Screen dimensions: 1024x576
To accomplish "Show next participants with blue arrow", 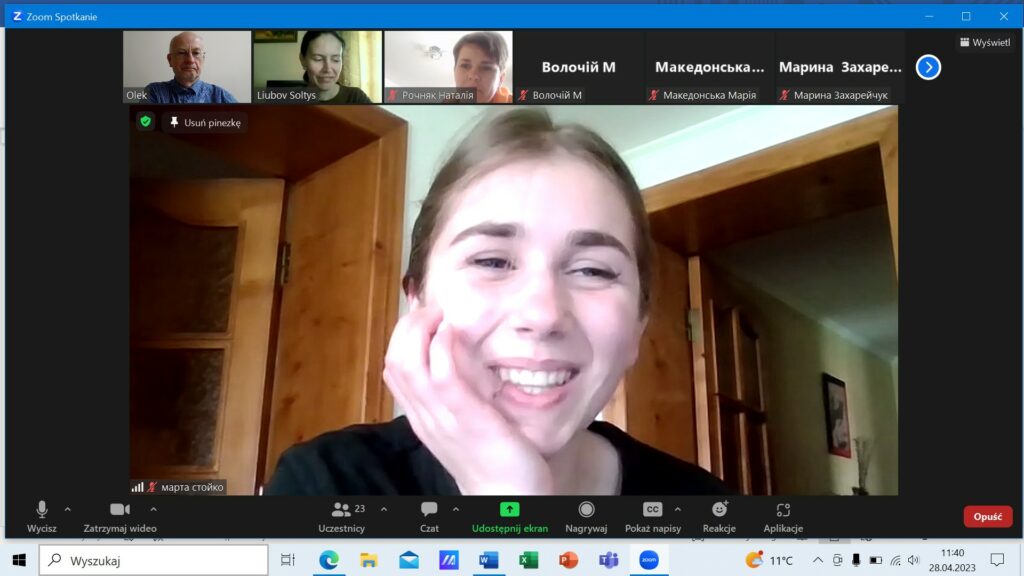I will tap(928, 67).
